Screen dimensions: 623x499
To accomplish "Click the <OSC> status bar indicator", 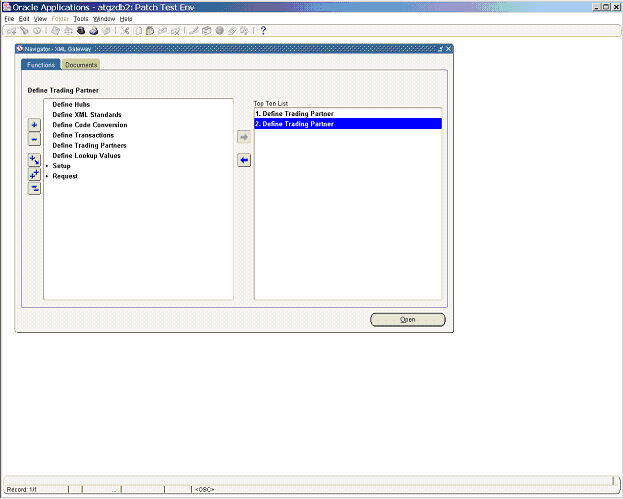I will (x=205, y=489).
